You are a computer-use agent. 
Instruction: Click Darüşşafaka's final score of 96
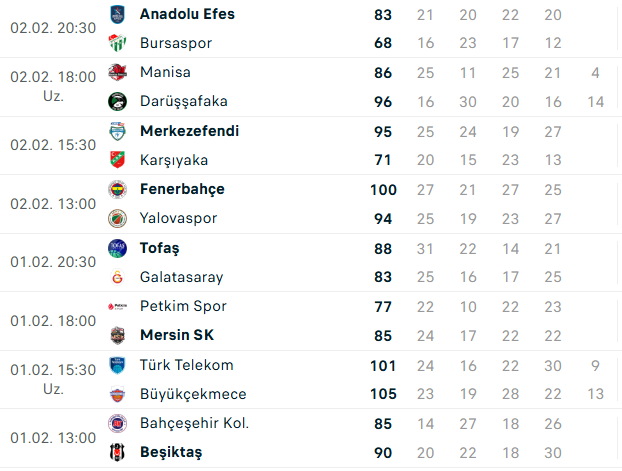point(383,102)
